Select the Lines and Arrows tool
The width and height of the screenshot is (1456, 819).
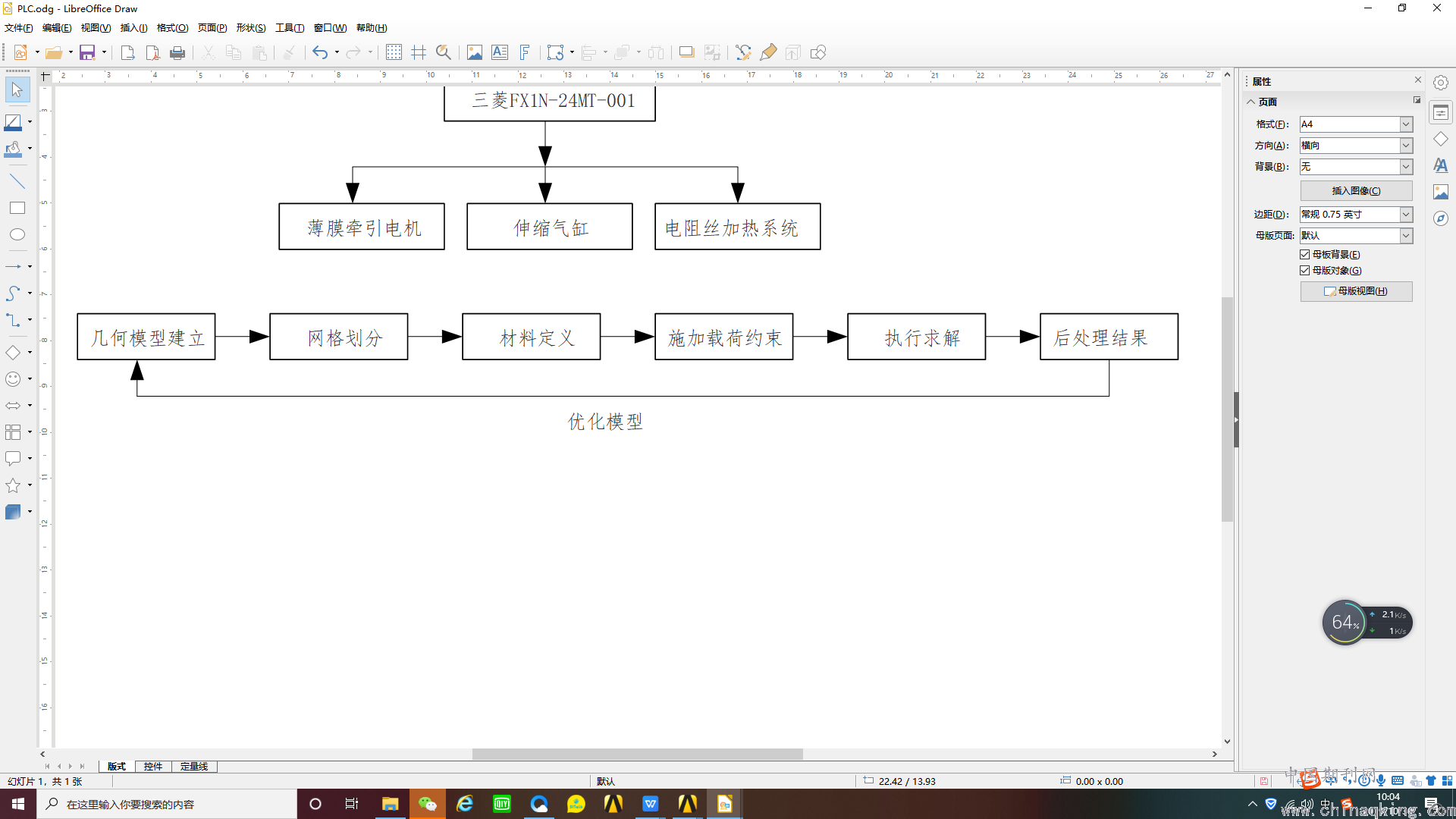(14, 266)
